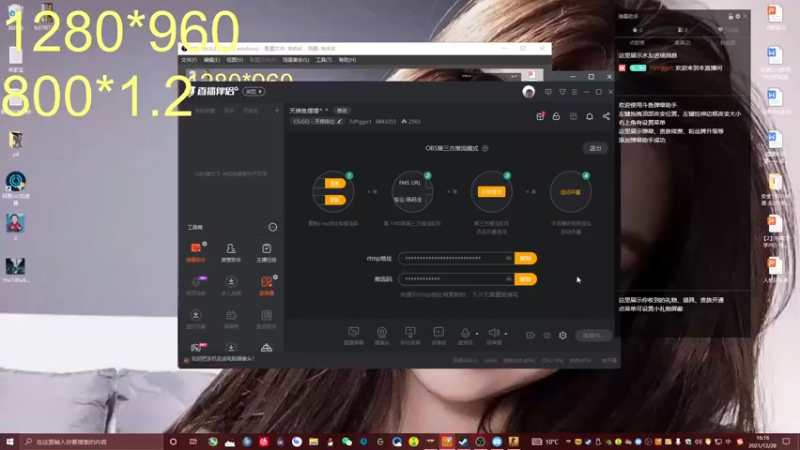Open the tool icon with purple badge
The height and width of the screenshot is (450, 800).
tap(195, 285)
